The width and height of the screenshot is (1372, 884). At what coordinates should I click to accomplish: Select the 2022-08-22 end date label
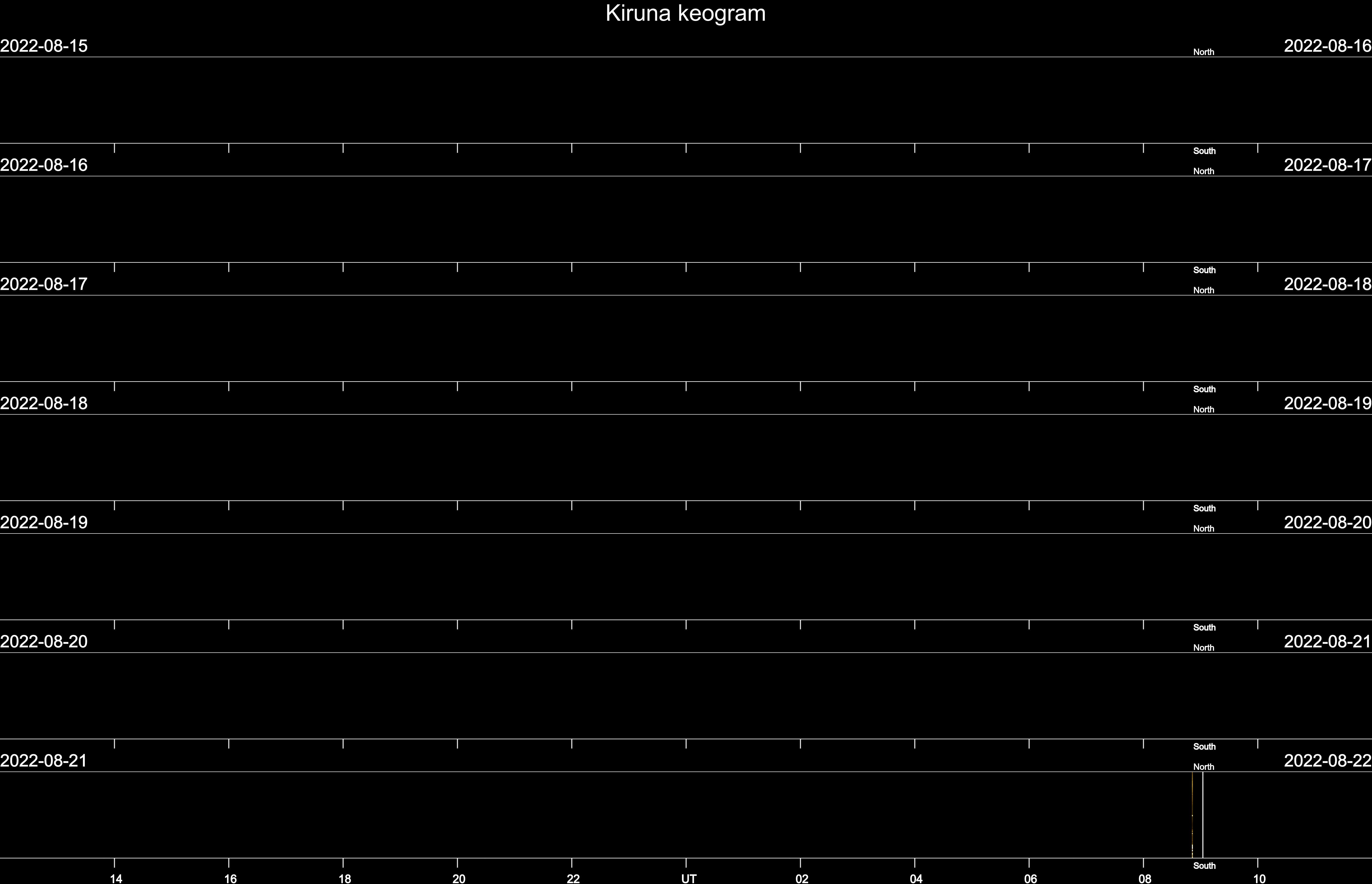[1328, 761]
